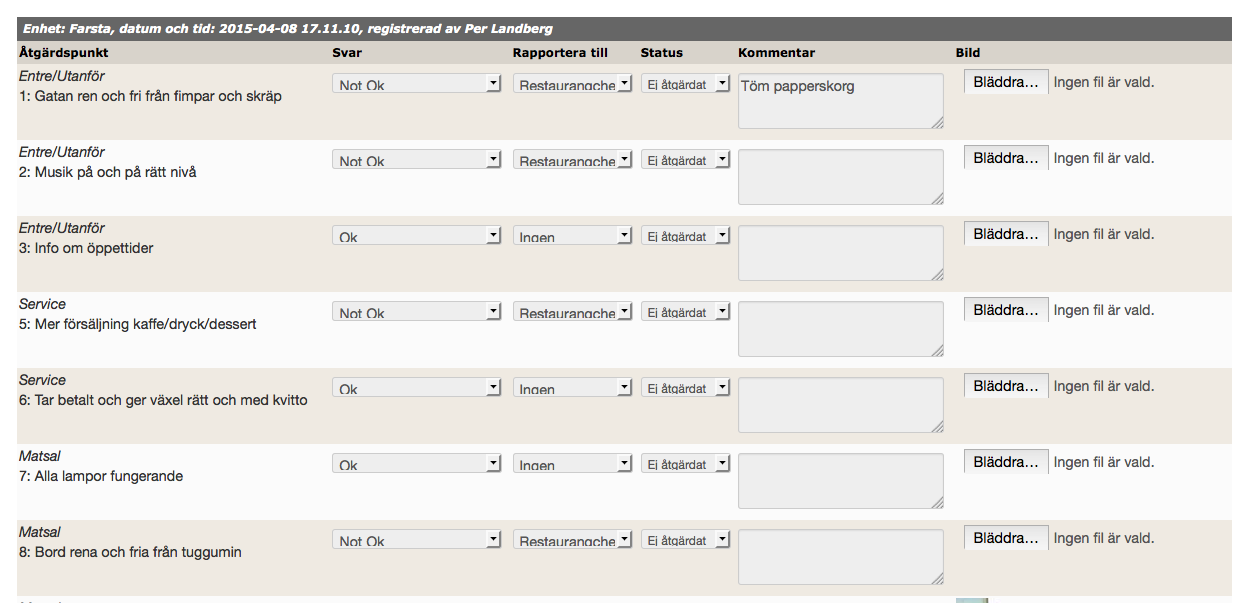Select Status dropdown for Alla lampor fungerande

(x=685, y=464)
